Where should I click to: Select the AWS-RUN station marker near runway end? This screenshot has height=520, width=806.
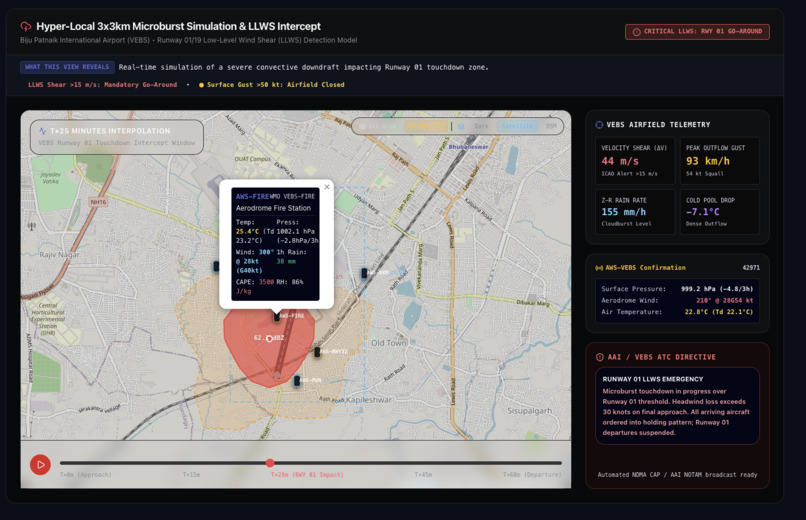(x=297, y=381)
